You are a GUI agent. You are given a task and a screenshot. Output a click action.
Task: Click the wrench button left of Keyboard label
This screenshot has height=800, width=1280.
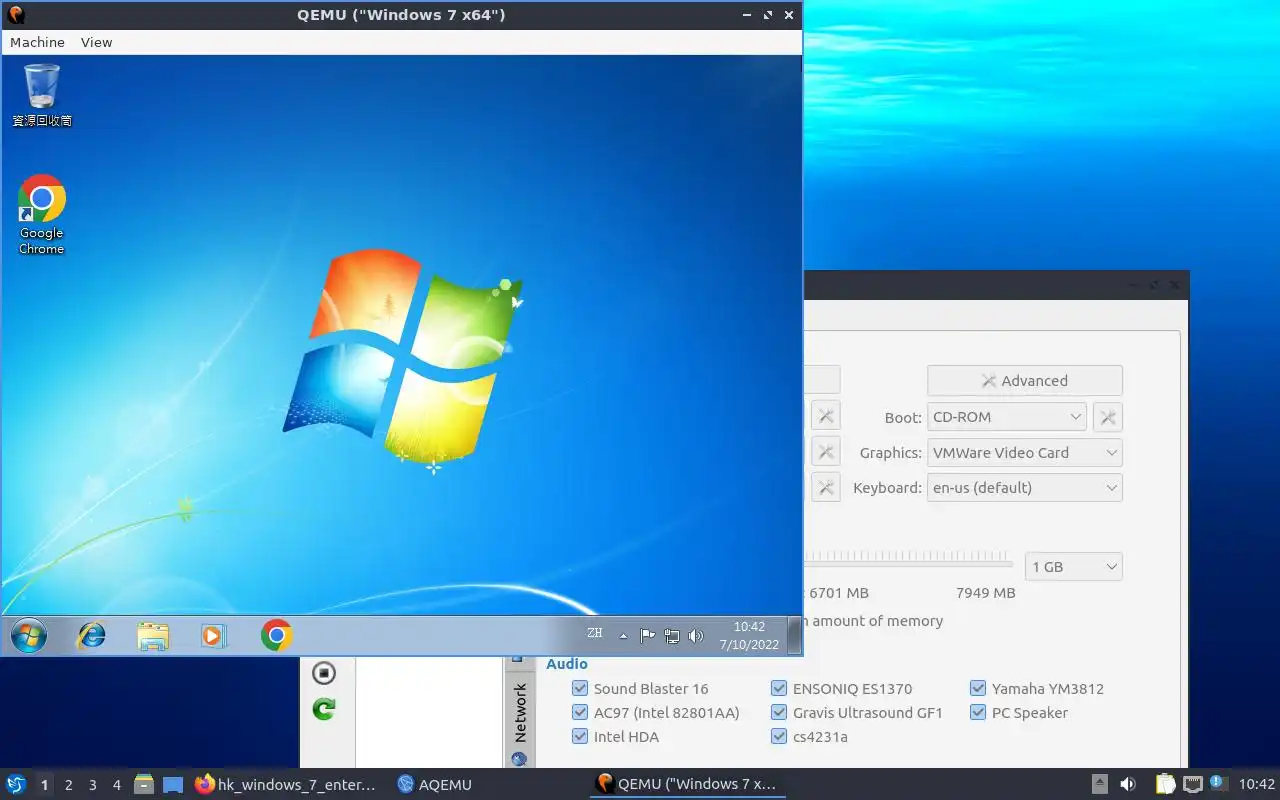click(825, 487)
